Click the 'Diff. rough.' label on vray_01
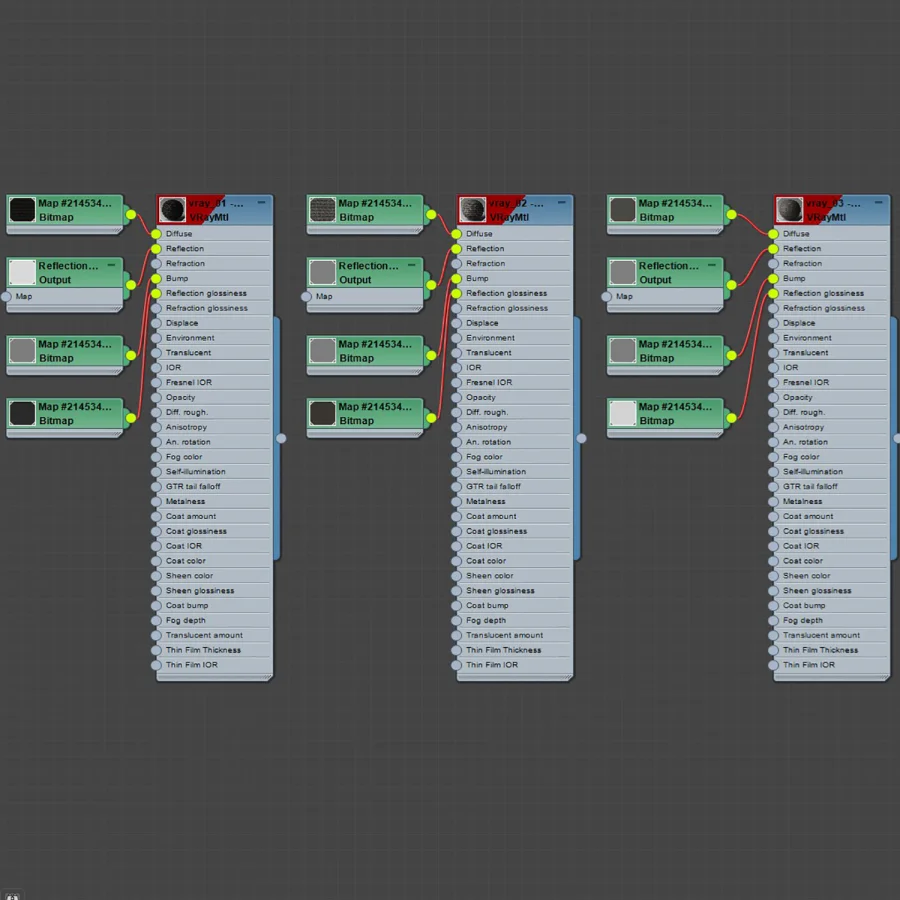 187,412
